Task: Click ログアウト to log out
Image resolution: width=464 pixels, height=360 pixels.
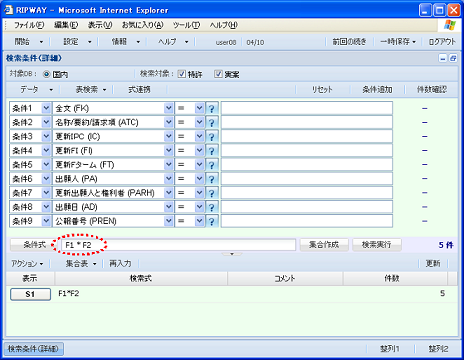Action: (x=442, y=42)
